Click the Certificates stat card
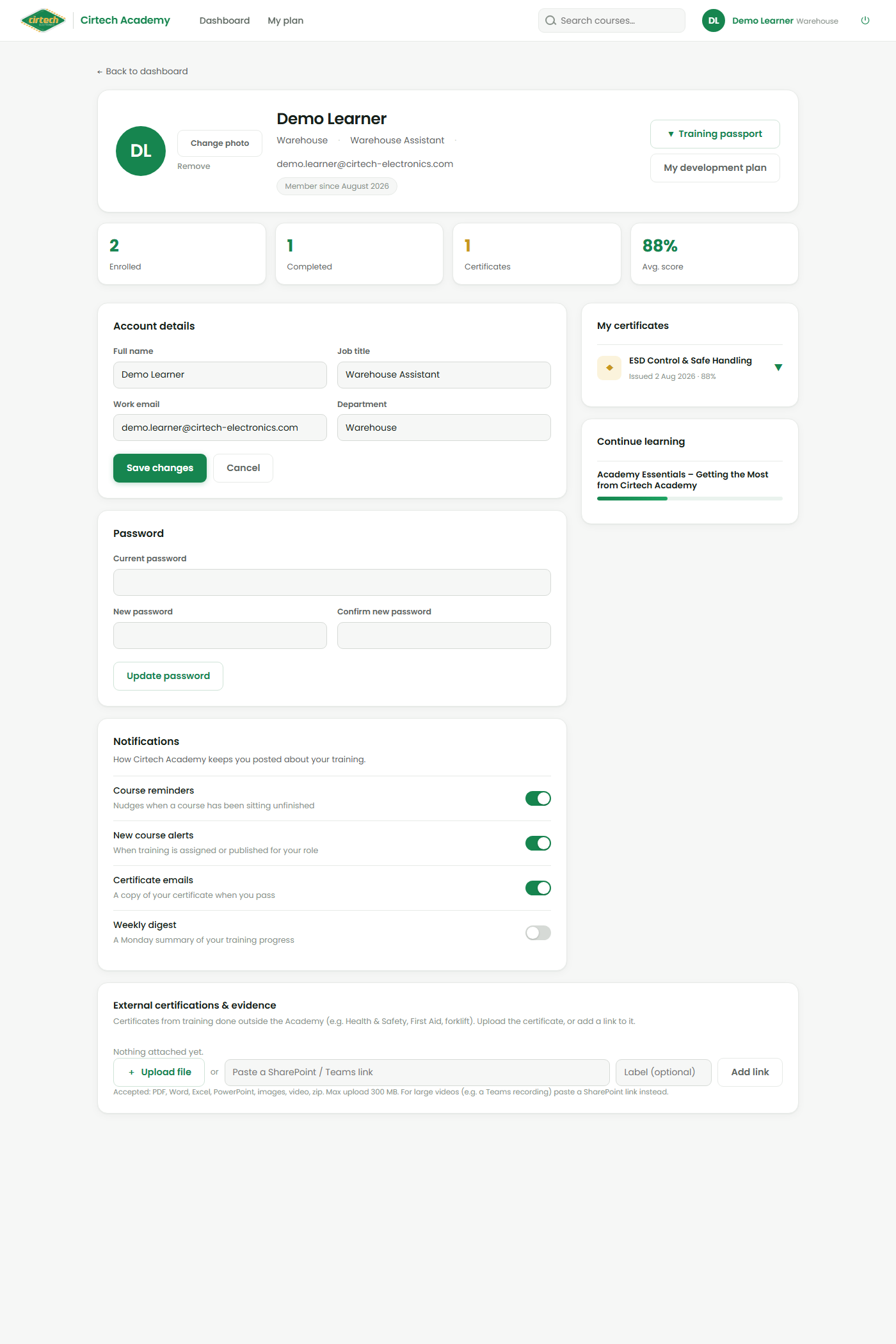Screen dimensions: 896x1344 click(537, 253)
